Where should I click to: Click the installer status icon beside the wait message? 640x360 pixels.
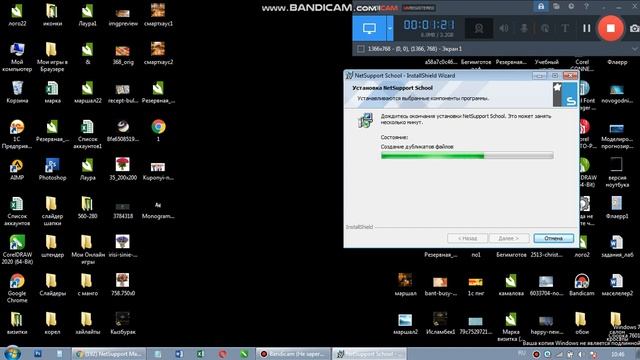365,120
